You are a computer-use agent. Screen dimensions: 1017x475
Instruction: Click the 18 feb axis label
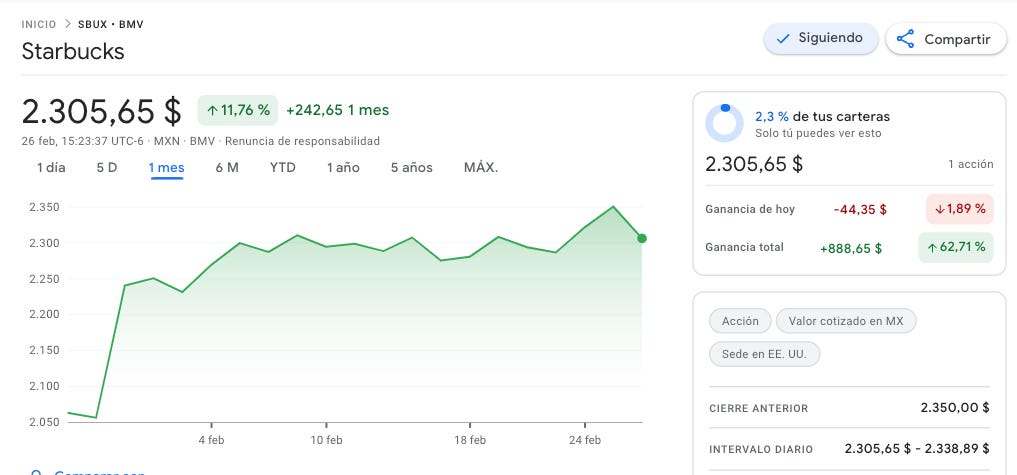[x=470, y=440]
